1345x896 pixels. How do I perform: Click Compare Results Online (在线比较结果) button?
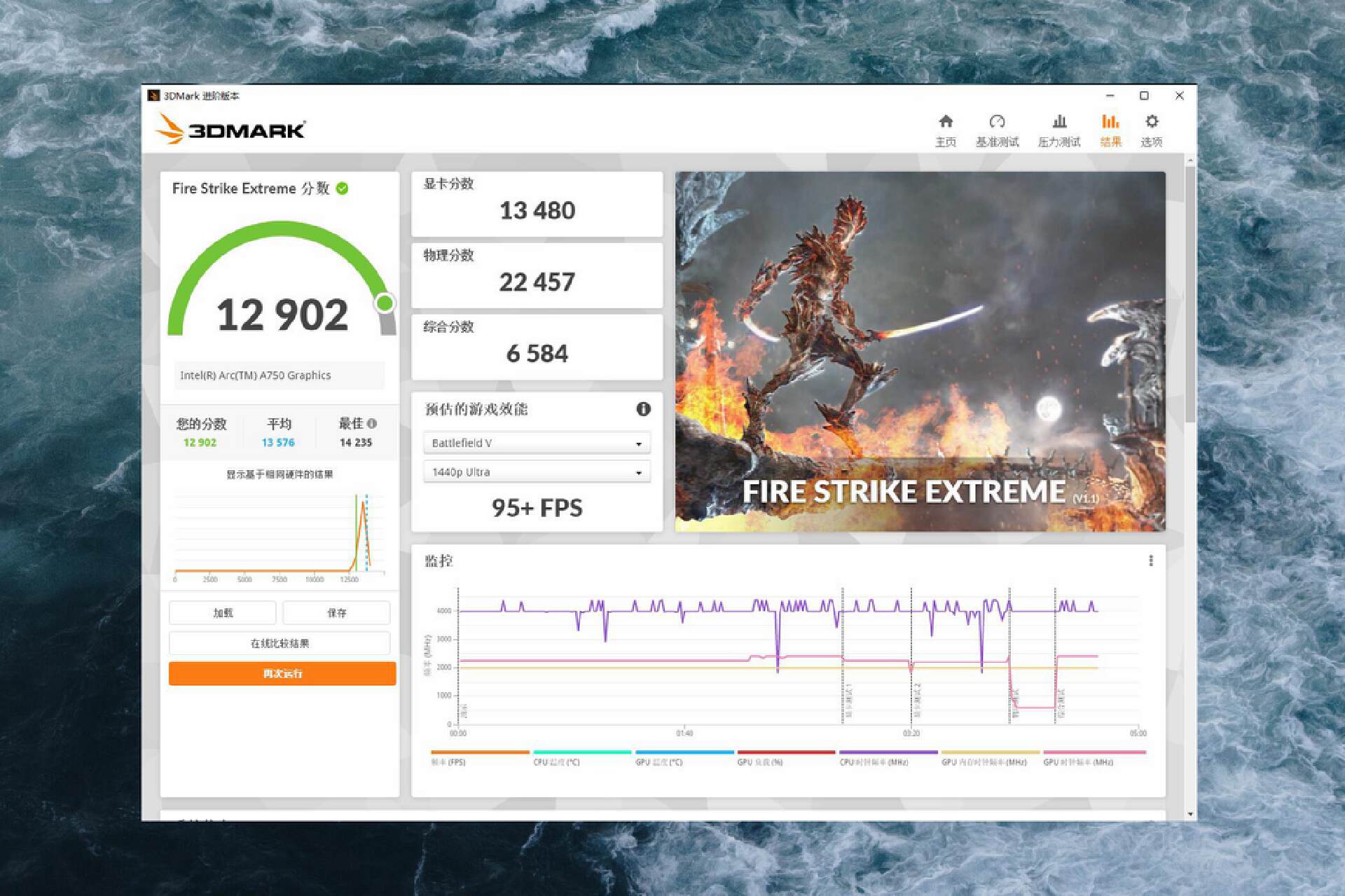coord(280,643)
